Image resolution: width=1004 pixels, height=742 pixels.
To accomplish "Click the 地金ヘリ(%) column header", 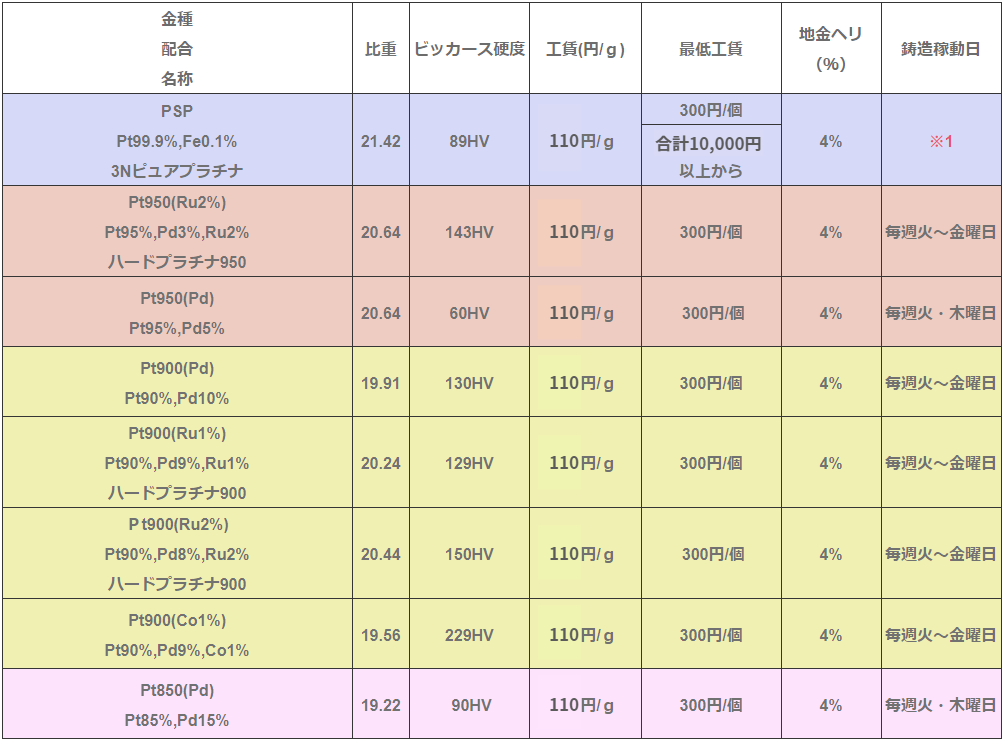I will 830,49.
